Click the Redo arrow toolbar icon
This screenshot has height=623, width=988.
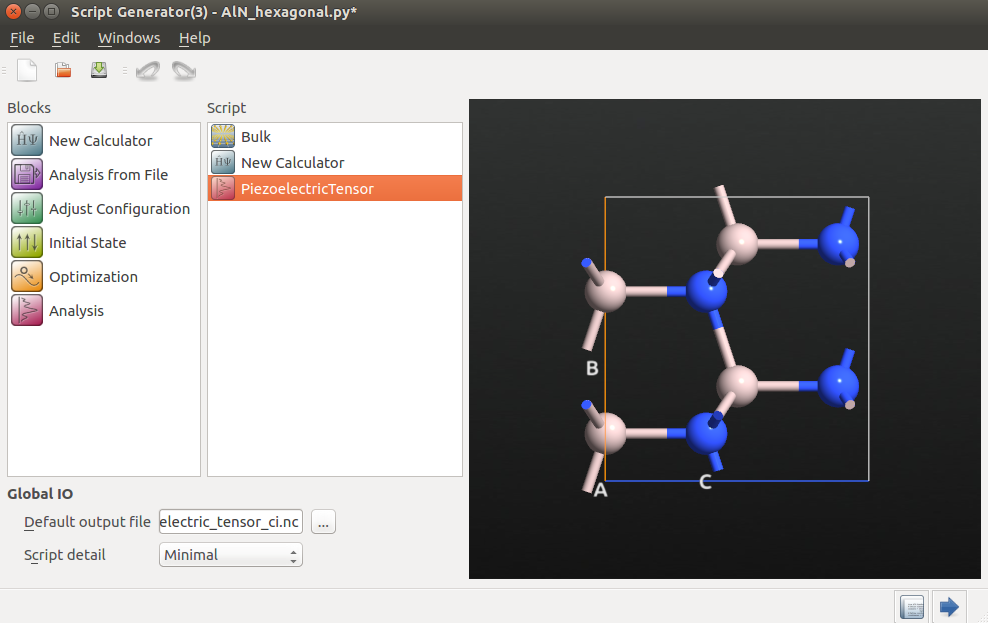click(184, 70)
